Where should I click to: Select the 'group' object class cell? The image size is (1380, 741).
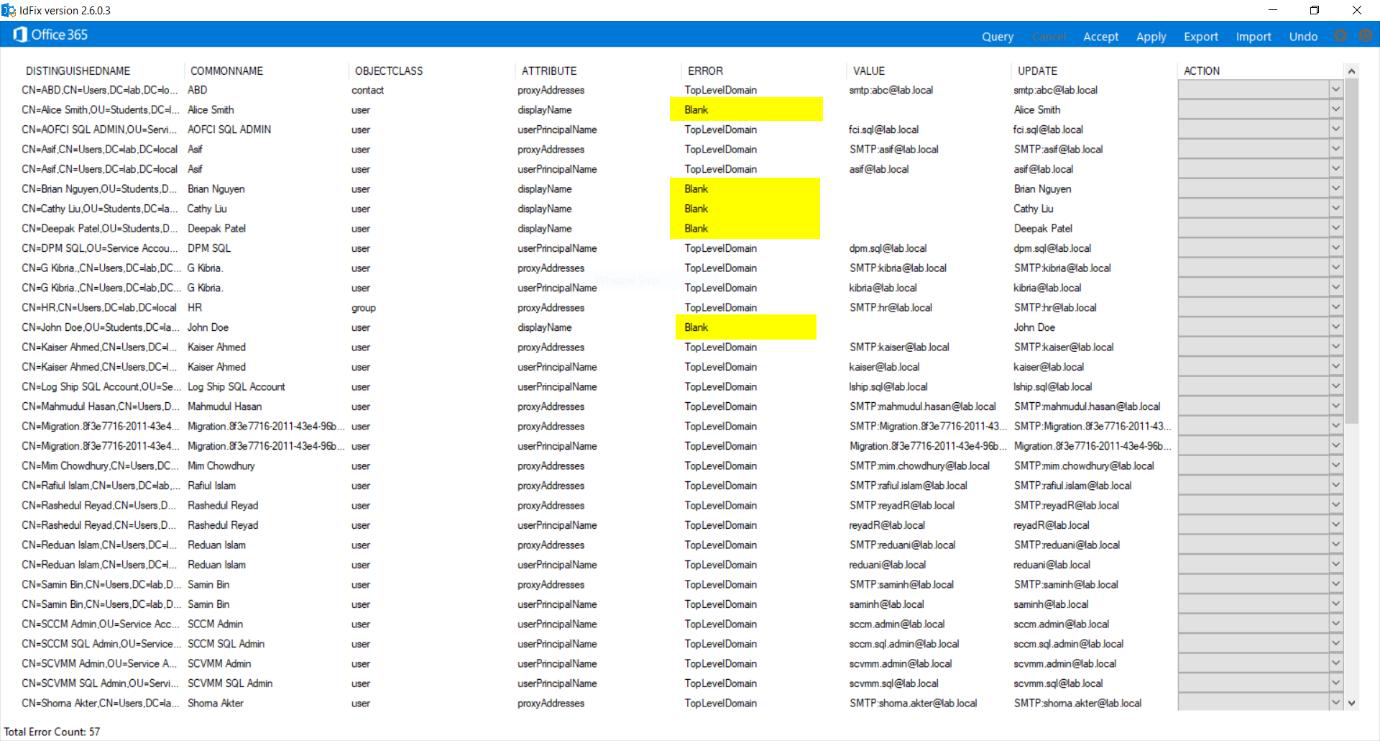coord(364,308)
